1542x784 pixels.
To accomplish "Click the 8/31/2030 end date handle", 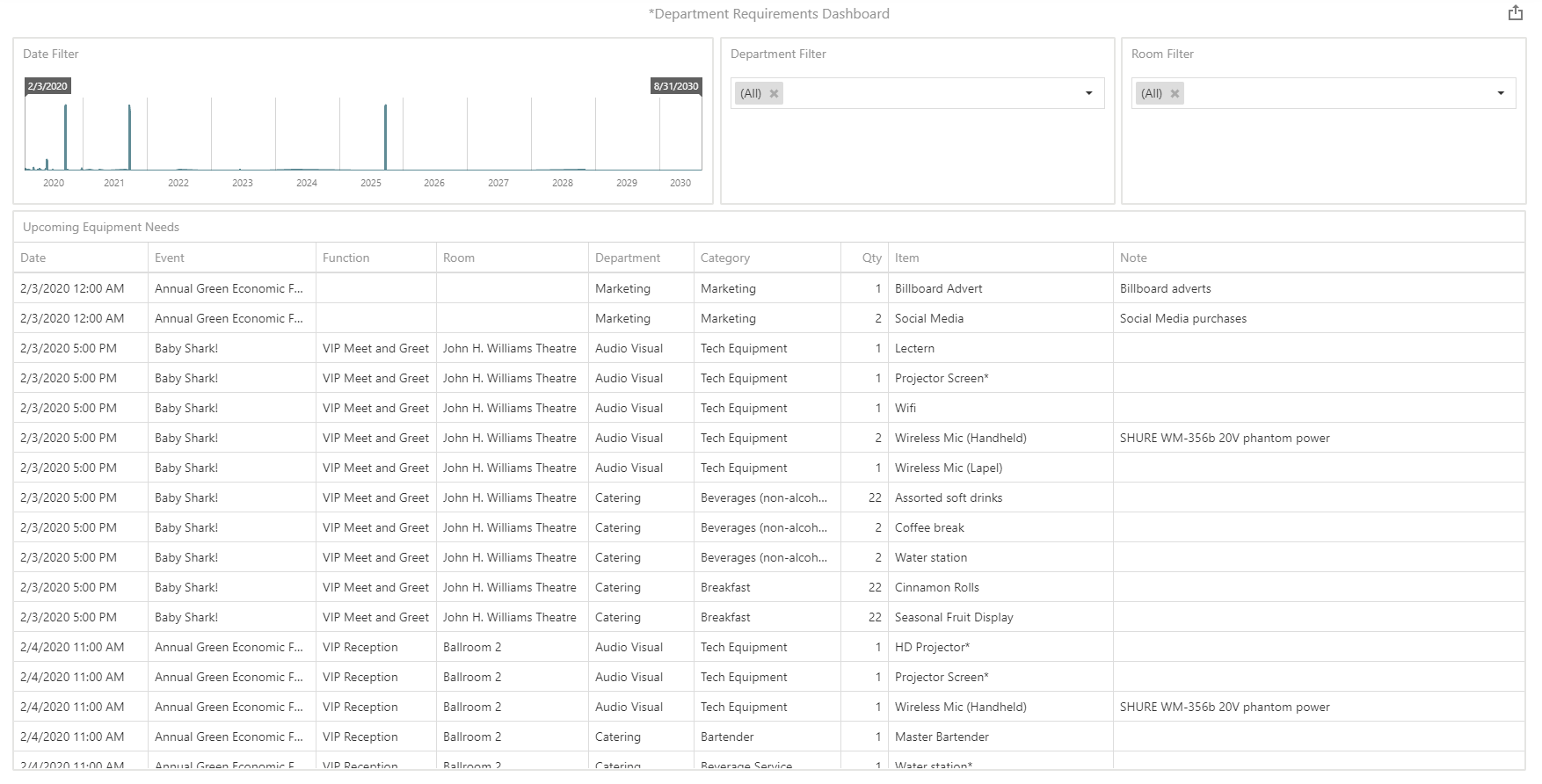I will coord(676,86).
